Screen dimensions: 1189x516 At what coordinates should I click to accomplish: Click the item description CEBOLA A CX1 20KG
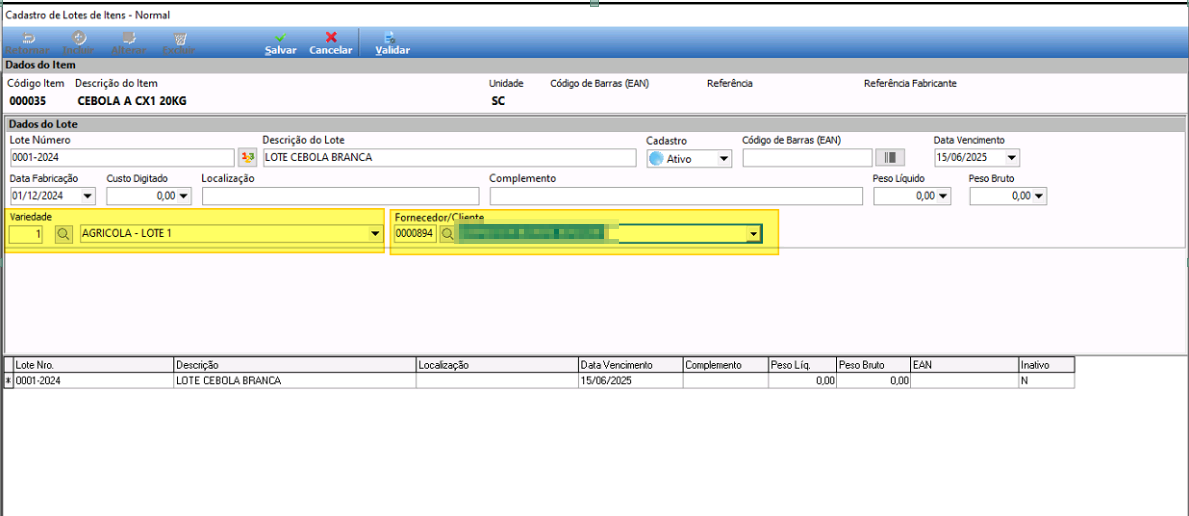(130, 100)
